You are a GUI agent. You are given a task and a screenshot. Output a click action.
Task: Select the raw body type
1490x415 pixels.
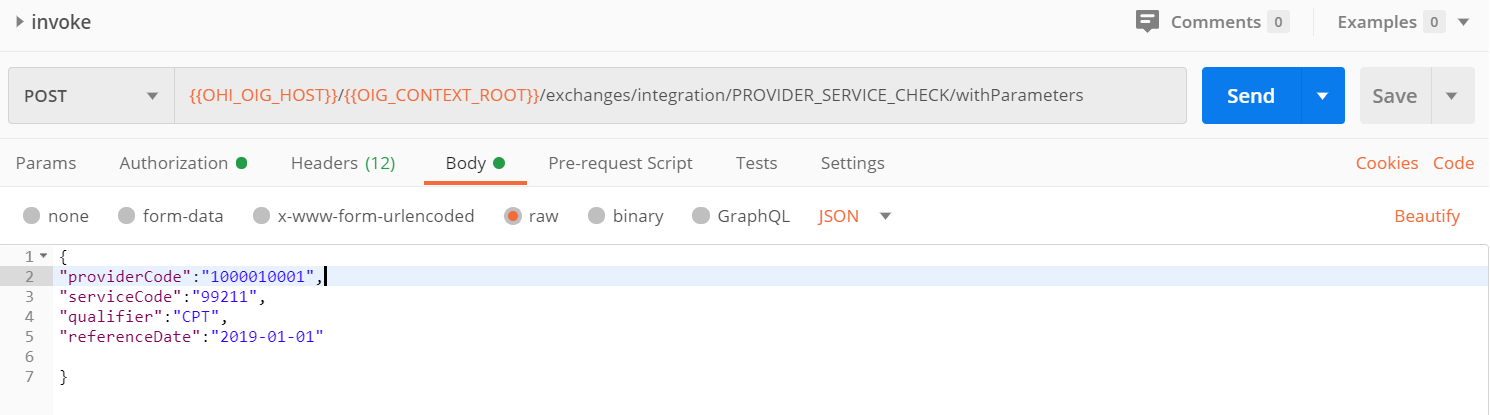tap(532, 216)
